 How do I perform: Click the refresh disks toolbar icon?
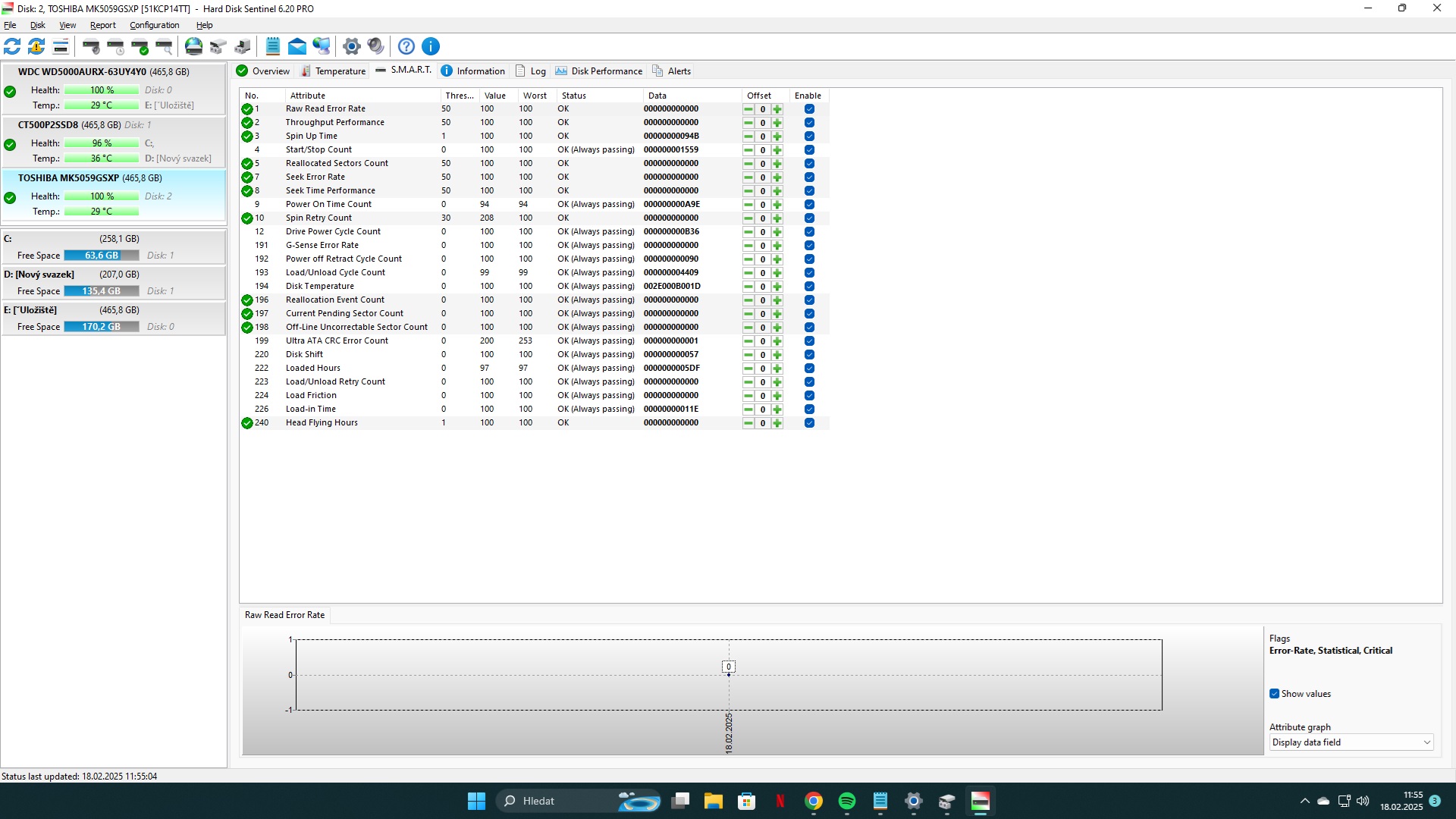(x=12, y=46)
